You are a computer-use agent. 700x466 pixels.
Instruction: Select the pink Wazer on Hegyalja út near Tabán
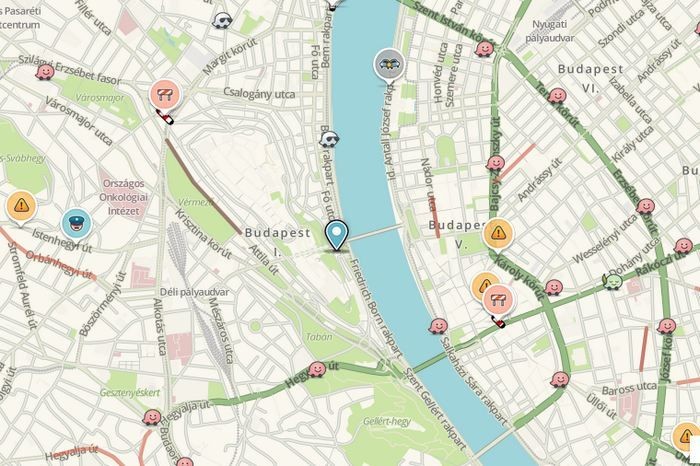pyautogui.click(x=317, y=369)
